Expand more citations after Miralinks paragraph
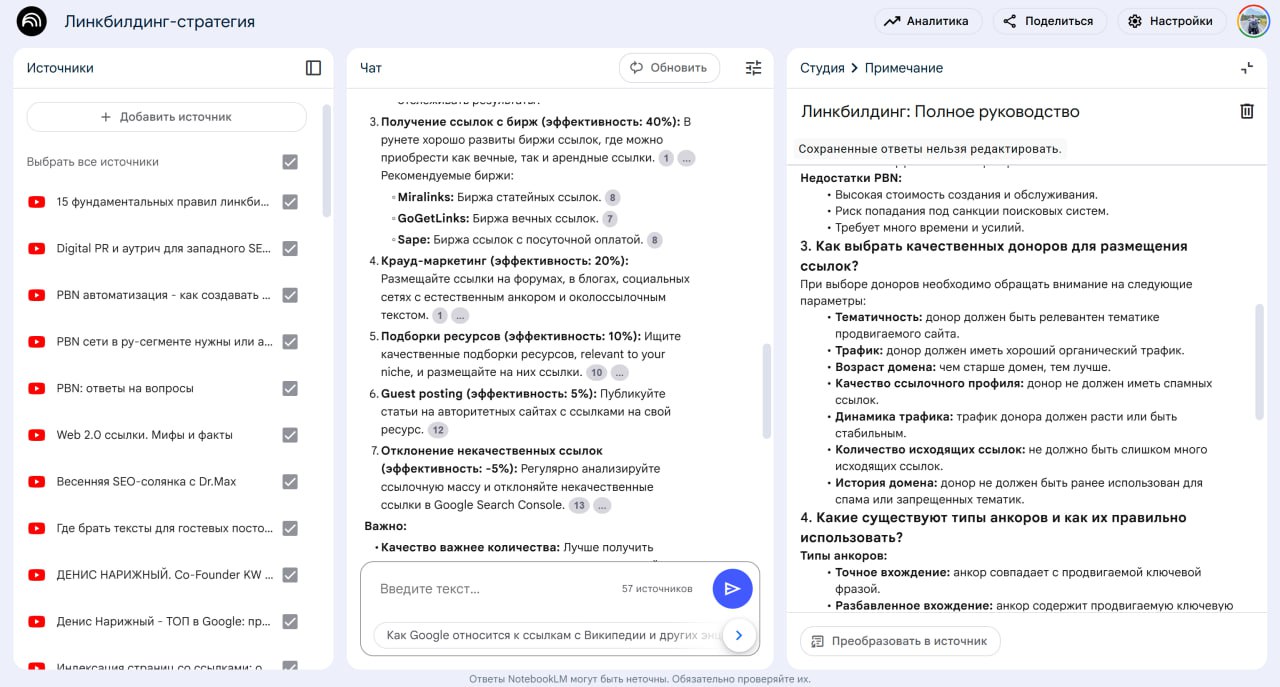1280x687 pixels. pos(686,158)
